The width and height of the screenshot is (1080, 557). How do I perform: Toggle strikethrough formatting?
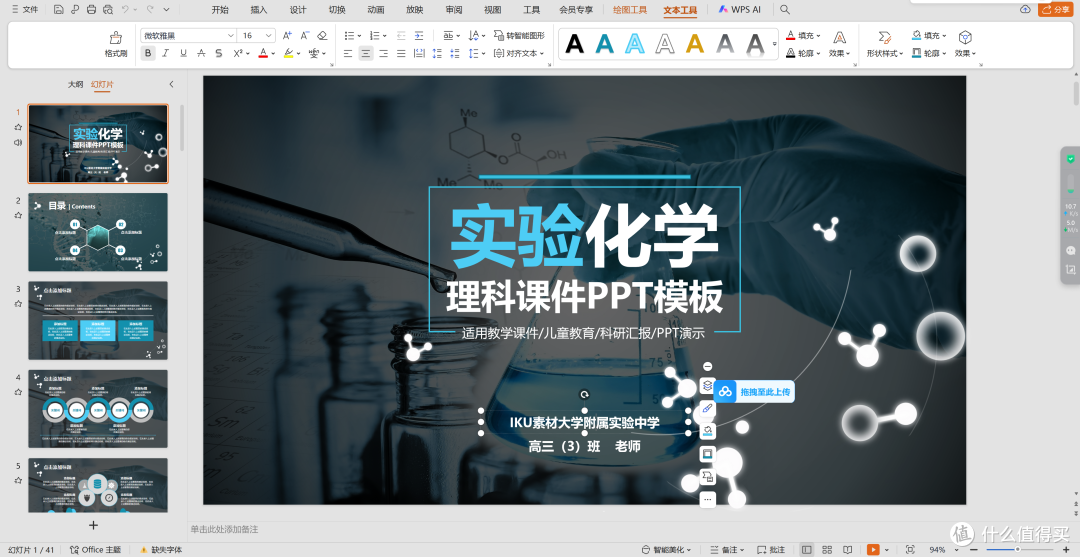[201, 53]
